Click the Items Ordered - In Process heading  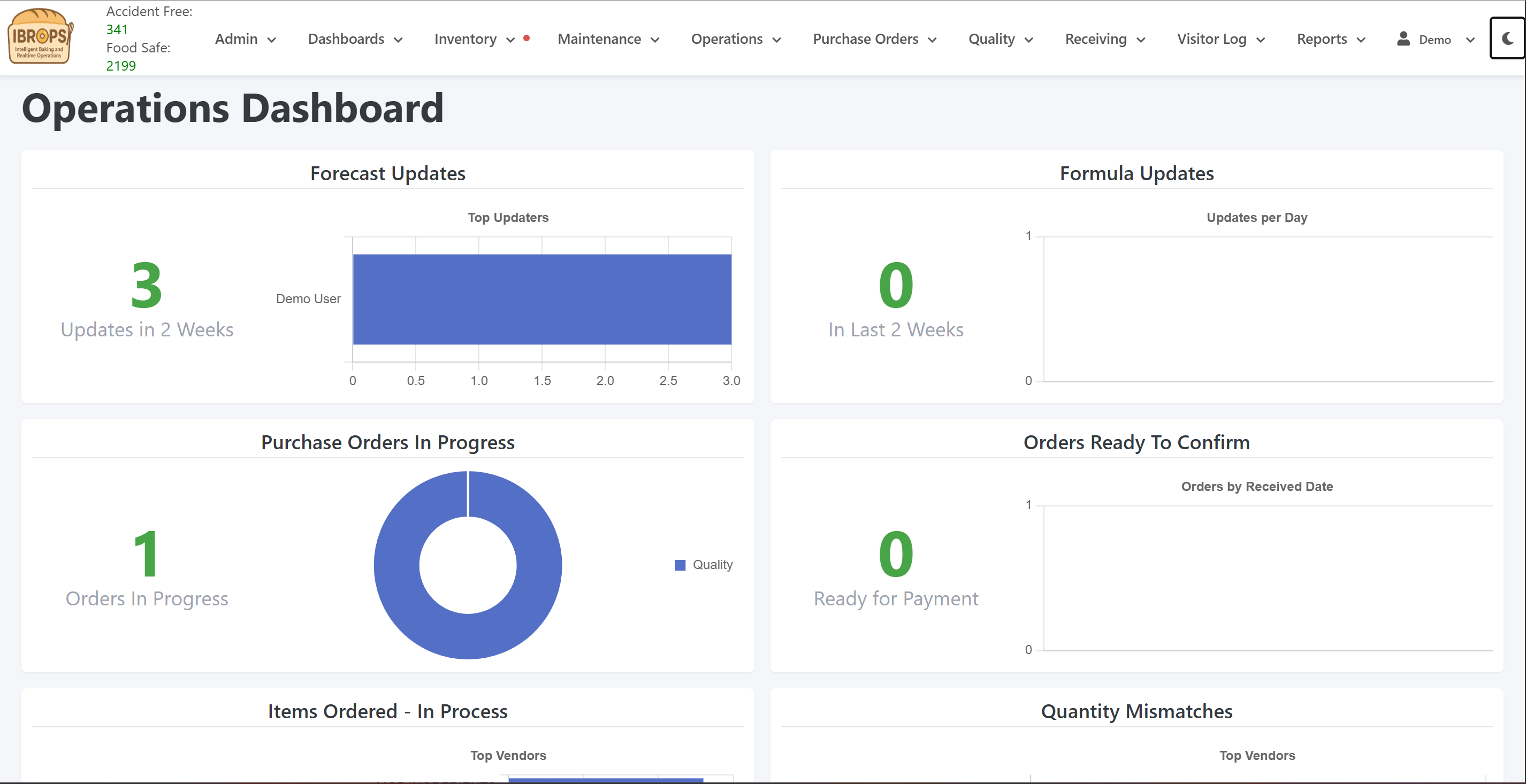point(388,711)
